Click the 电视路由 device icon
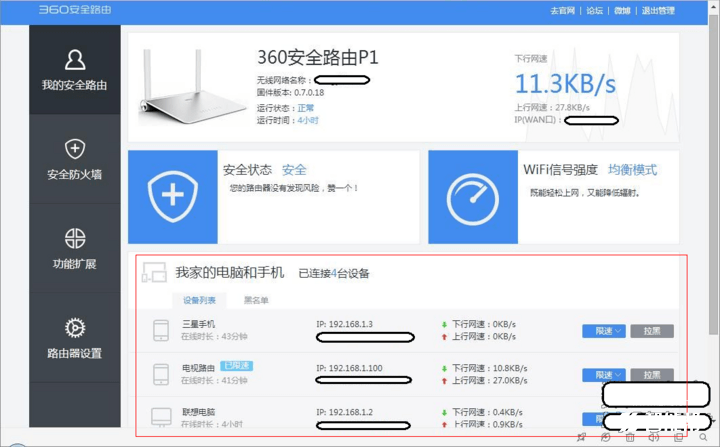Viewport: 720px width, 447px height. tap(160, 374)
